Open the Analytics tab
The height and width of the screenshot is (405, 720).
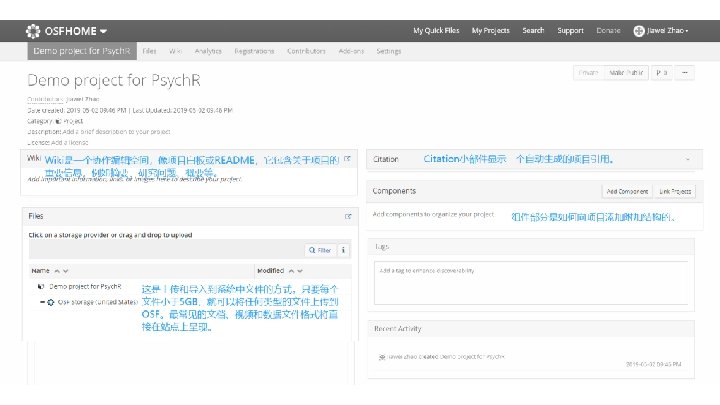click(208, 51)
